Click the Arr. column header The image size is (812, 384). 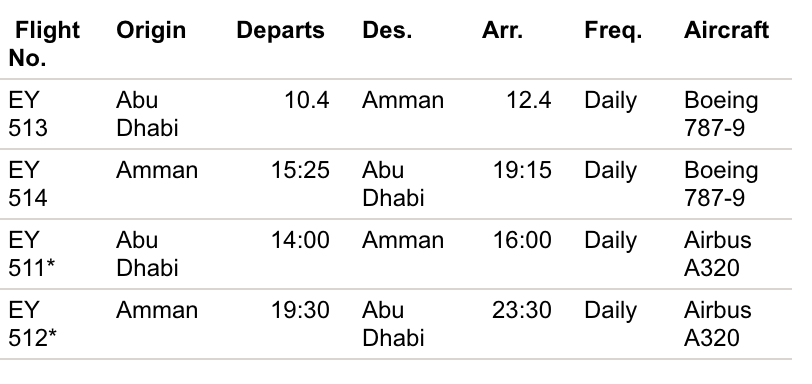point(502,30)
